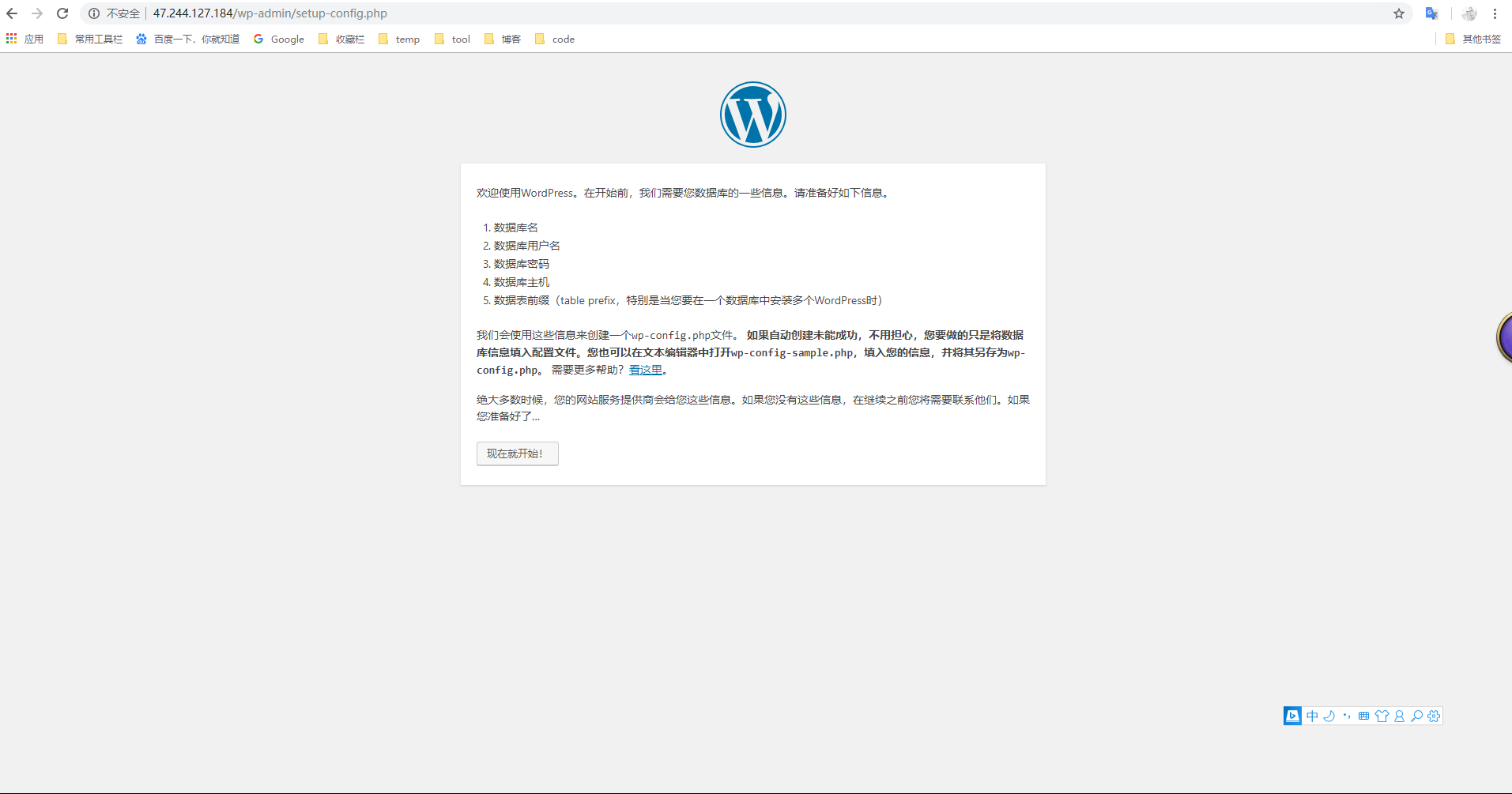The height and width of the screenshot is (794, 1512).
Task: Open the user profile avatar
Action: [1469, 13]
